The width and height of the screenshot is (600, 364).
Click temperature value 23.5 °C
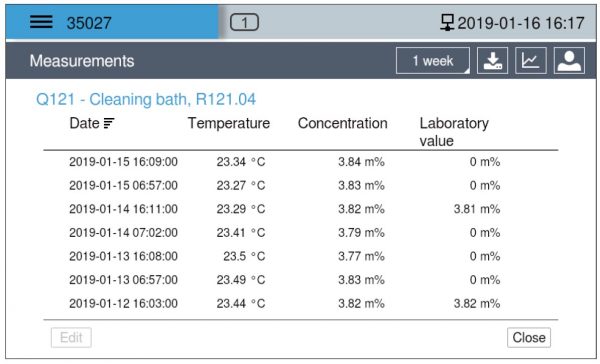pyautogui.click(x=244, y=256)
